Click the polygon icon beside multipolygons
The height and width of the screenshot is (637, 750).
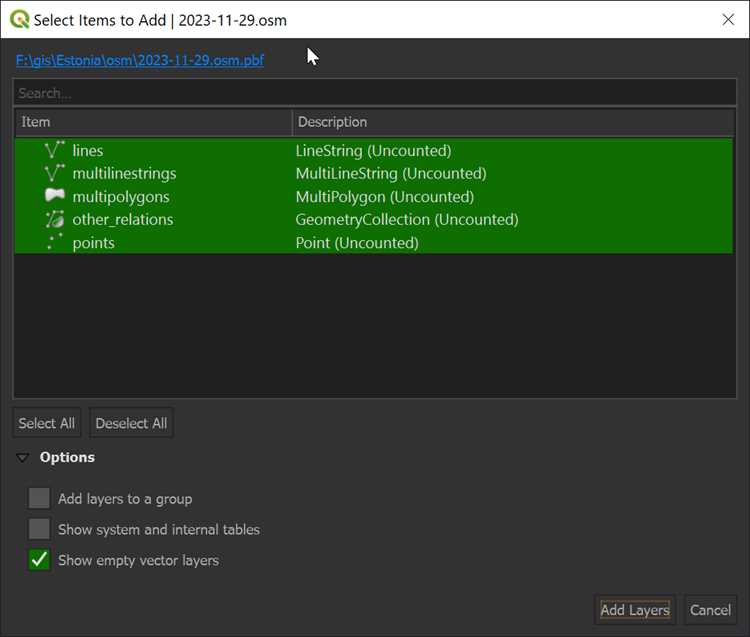55,196
